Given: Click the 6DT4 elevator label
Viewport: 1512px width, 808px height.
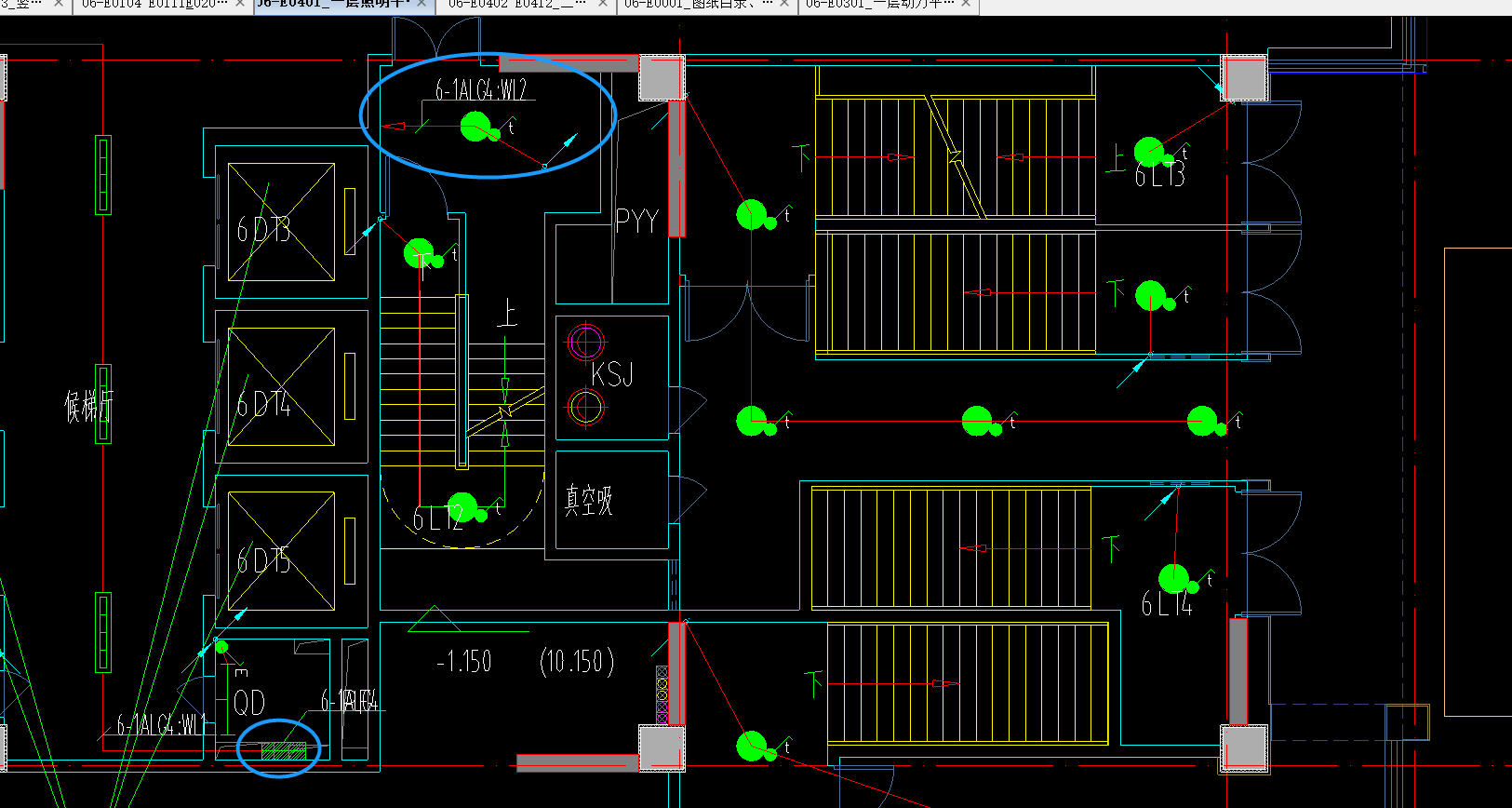Looking at the screenshot, I should [x=263, y=404].
